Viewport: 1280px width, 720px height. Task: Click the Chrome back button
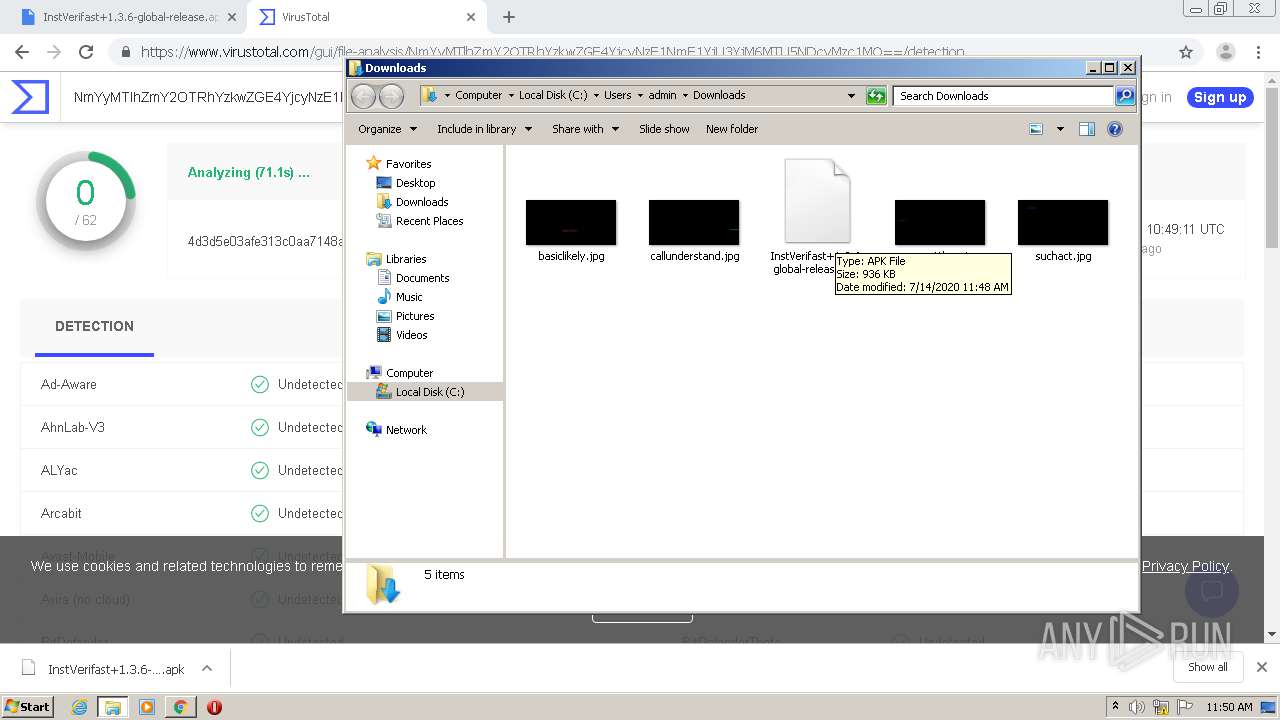coord(22,52)
